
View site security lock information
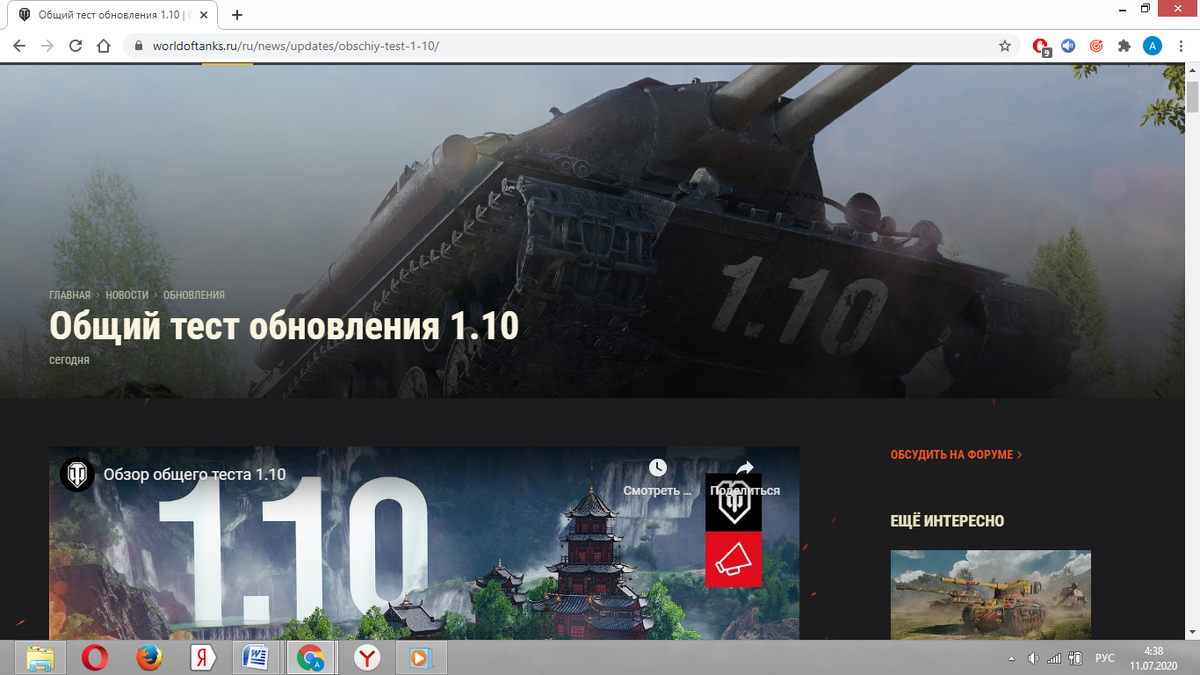click(138, 46)
